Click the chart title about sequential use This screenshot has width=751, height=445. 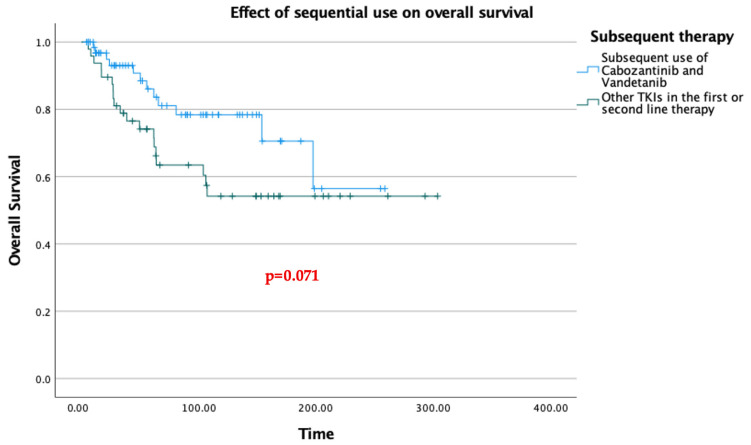382,12
